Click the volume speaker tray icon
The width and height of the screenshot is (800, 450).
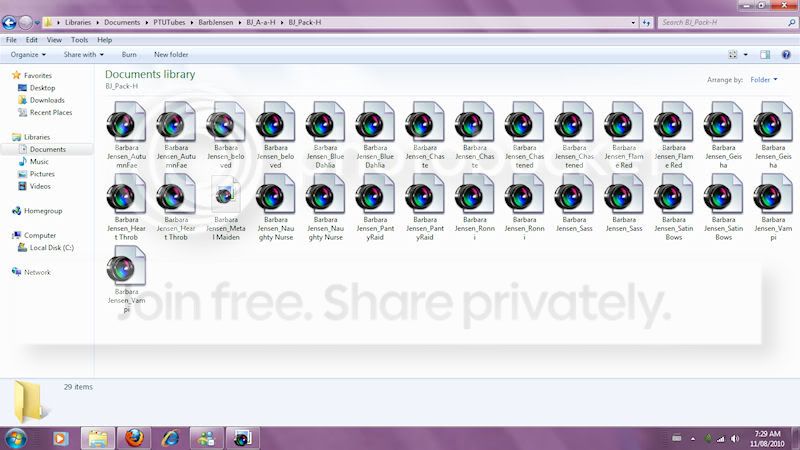[x=735, y=438]
